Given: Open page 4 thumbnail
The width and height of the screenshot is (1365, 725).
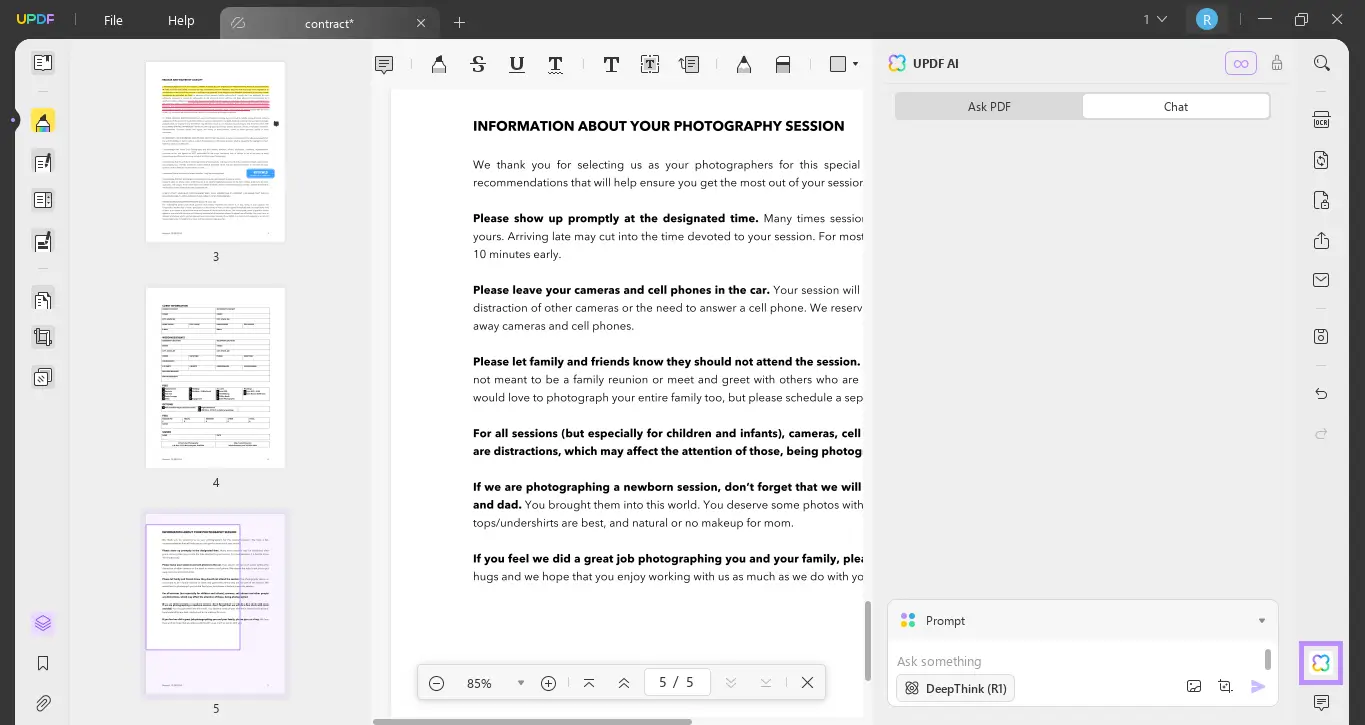Looking at the screenshot, I should point(215,378).
